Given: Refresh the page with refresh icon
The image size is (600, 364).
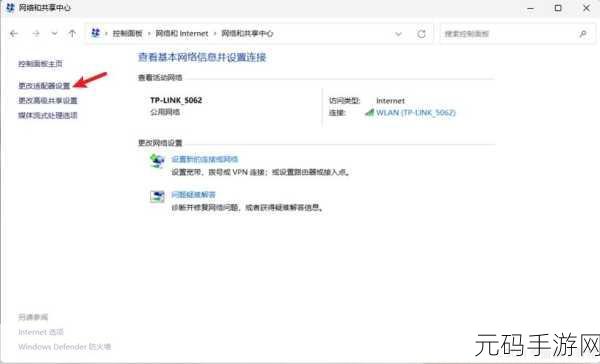Looking at the screenshot, I should tap(421, 34).
